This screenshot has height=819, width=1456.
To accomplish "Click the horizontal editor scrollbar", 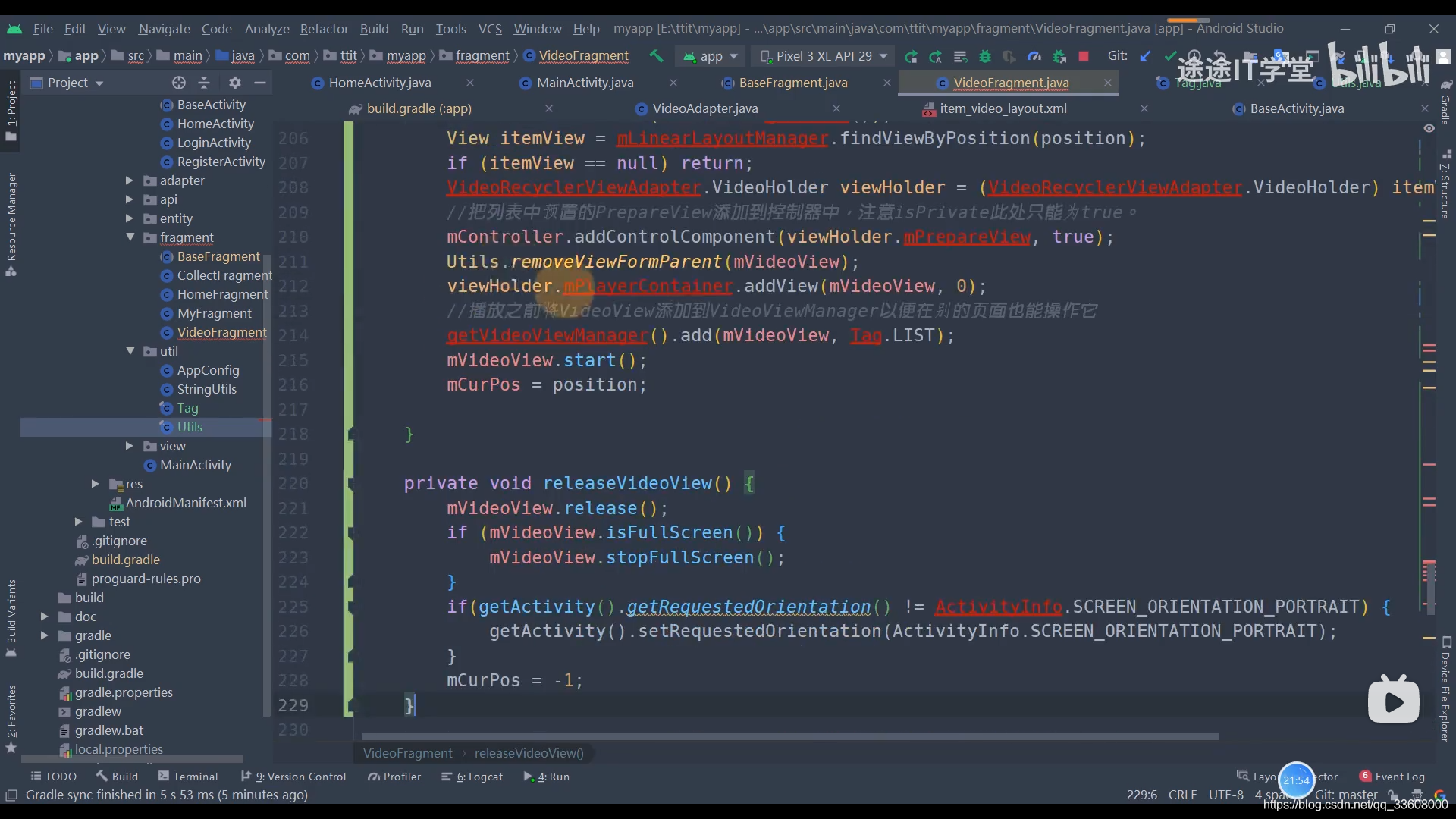I will coord(790,736).
